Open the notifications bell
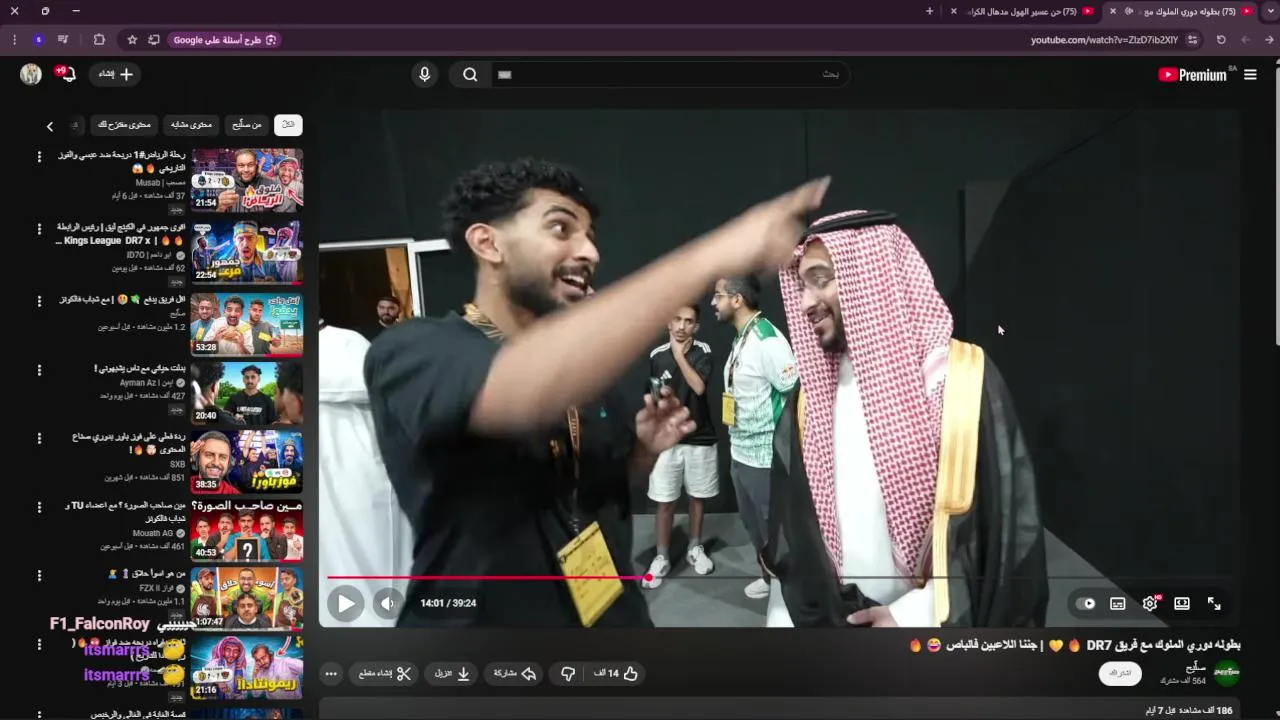The height and width of the screenshot is (720, 1280). click(x=66, y=74)
